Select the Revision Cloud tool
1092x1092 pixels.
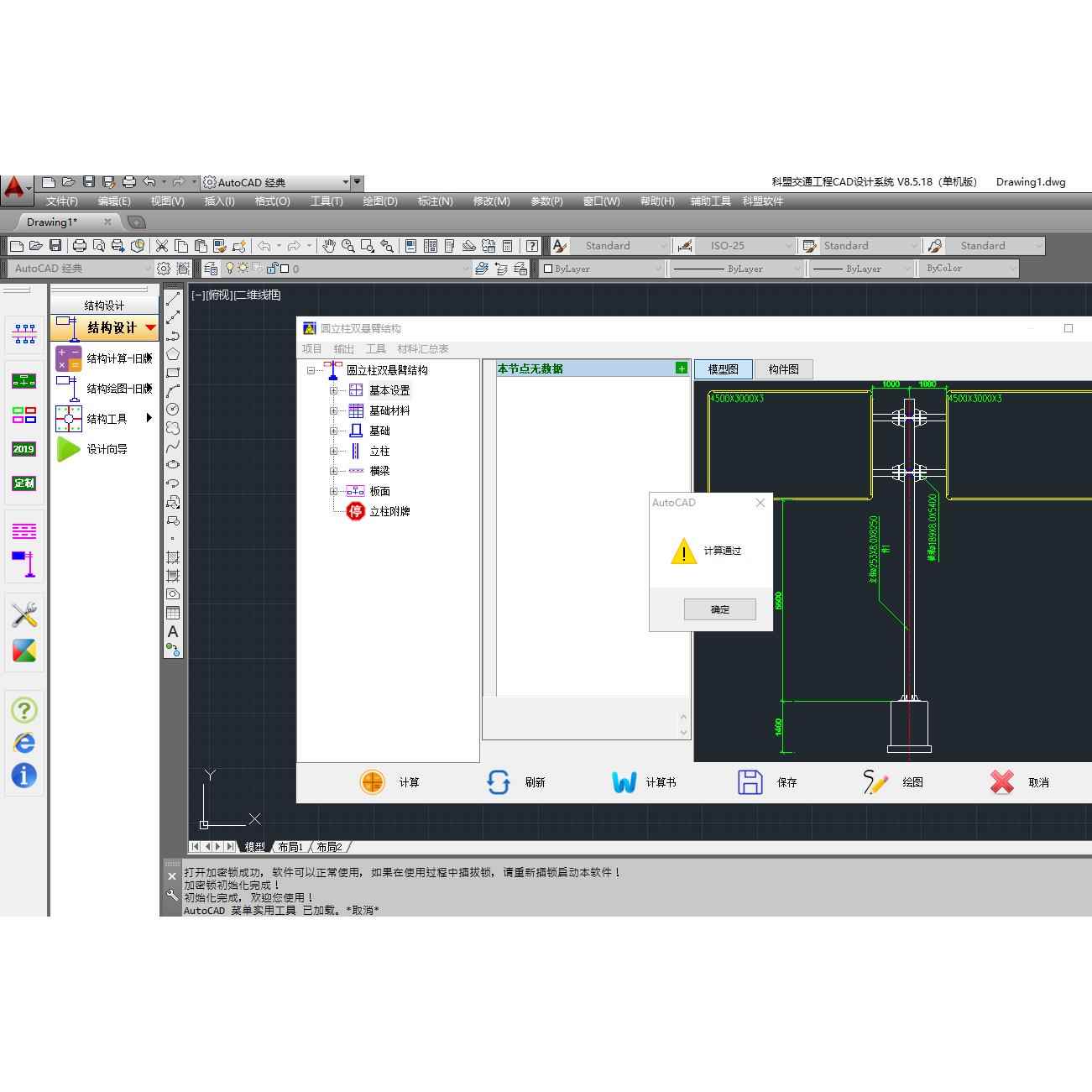tap(173, 428)
